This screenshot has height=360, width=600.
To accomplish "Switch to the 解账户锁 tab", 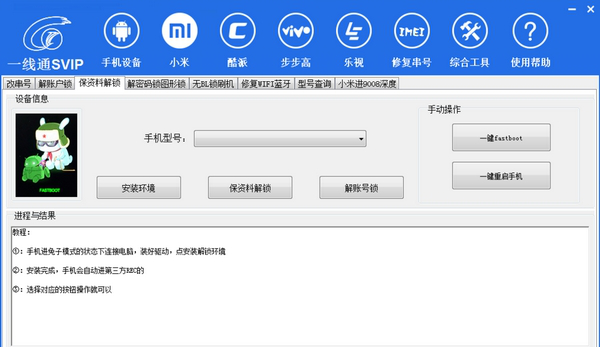I will [x=55, y=84].
